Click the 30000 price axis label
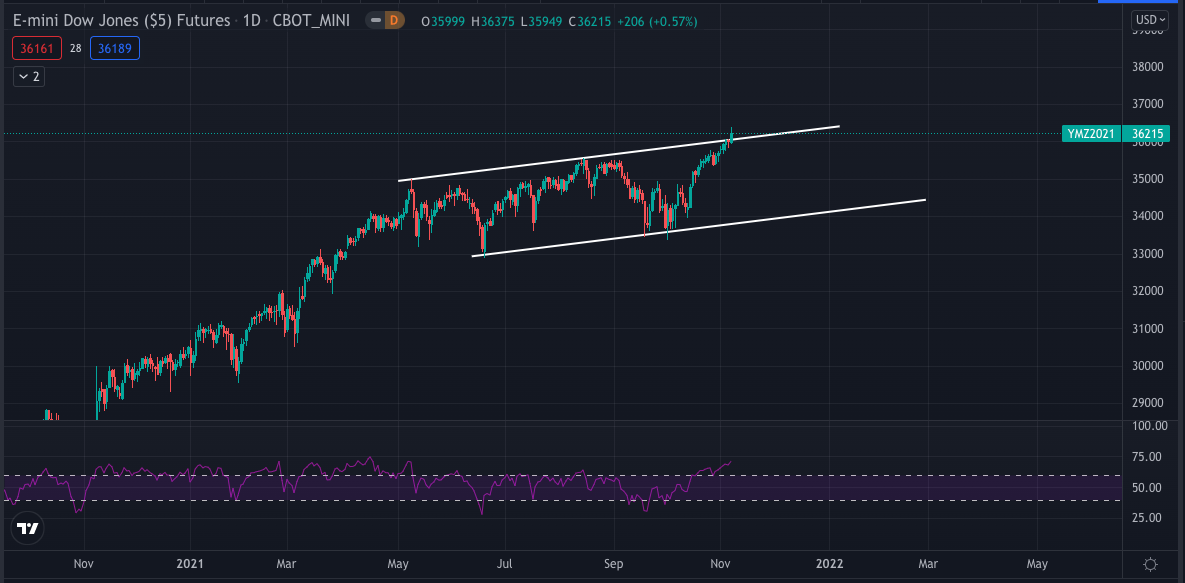The width and height of the screenshot is (1185, 583). (x=1146, y=365)
